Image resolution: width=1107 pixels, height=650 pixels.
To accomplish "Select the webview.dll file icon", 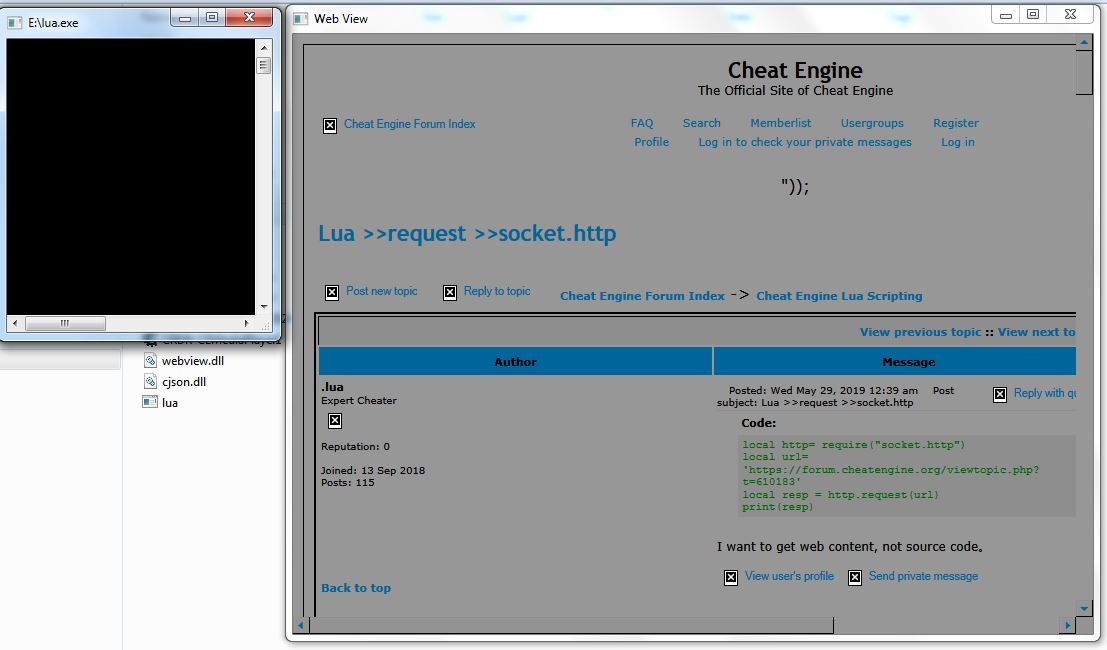I will tap(150, 361).
